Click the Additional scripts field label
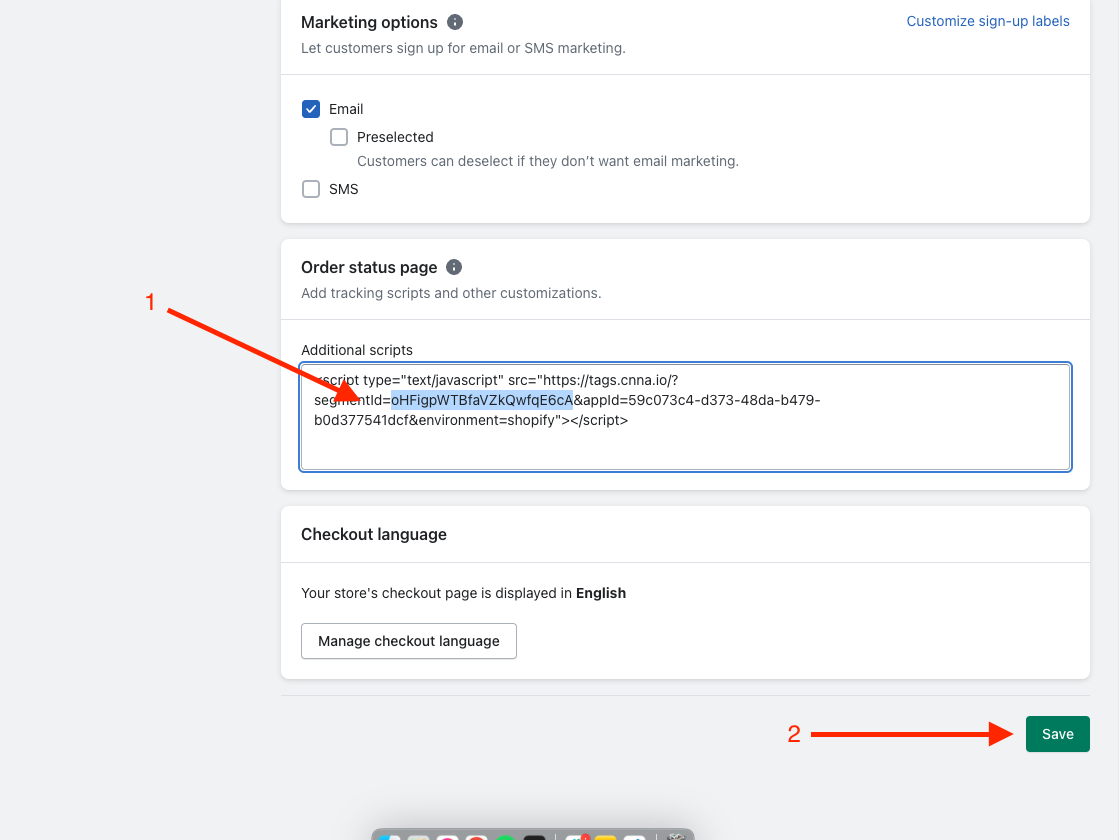 tap(357, 350)
